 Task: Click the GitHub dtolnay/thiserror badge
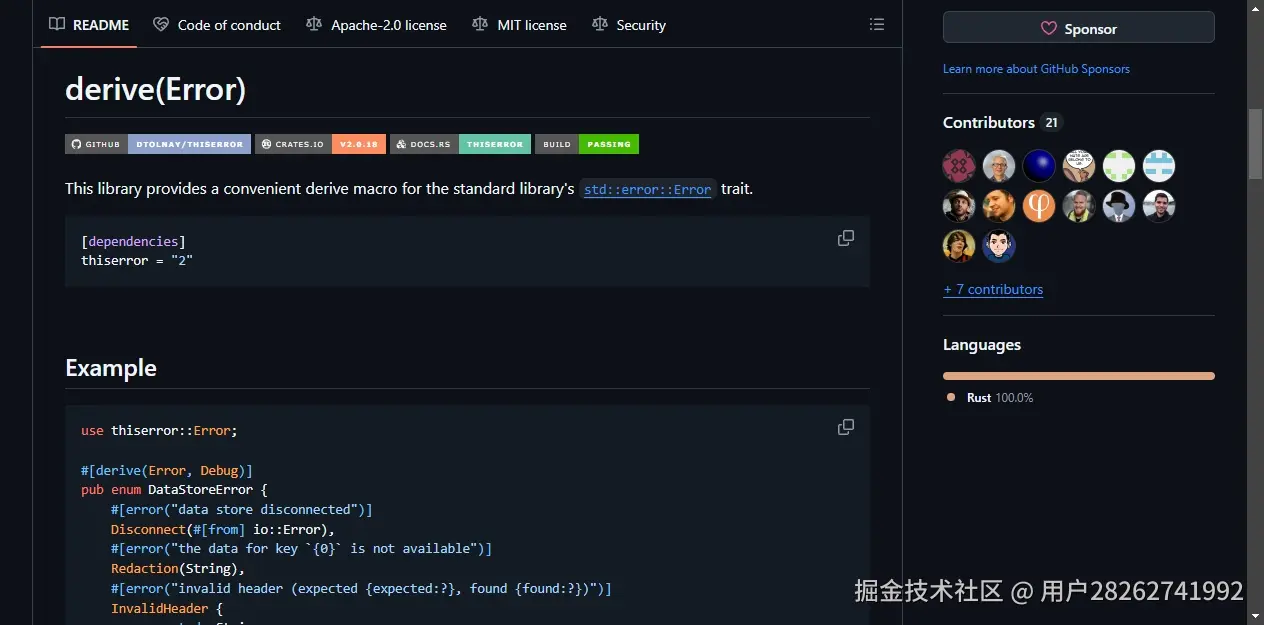click(x=158, y=144)
